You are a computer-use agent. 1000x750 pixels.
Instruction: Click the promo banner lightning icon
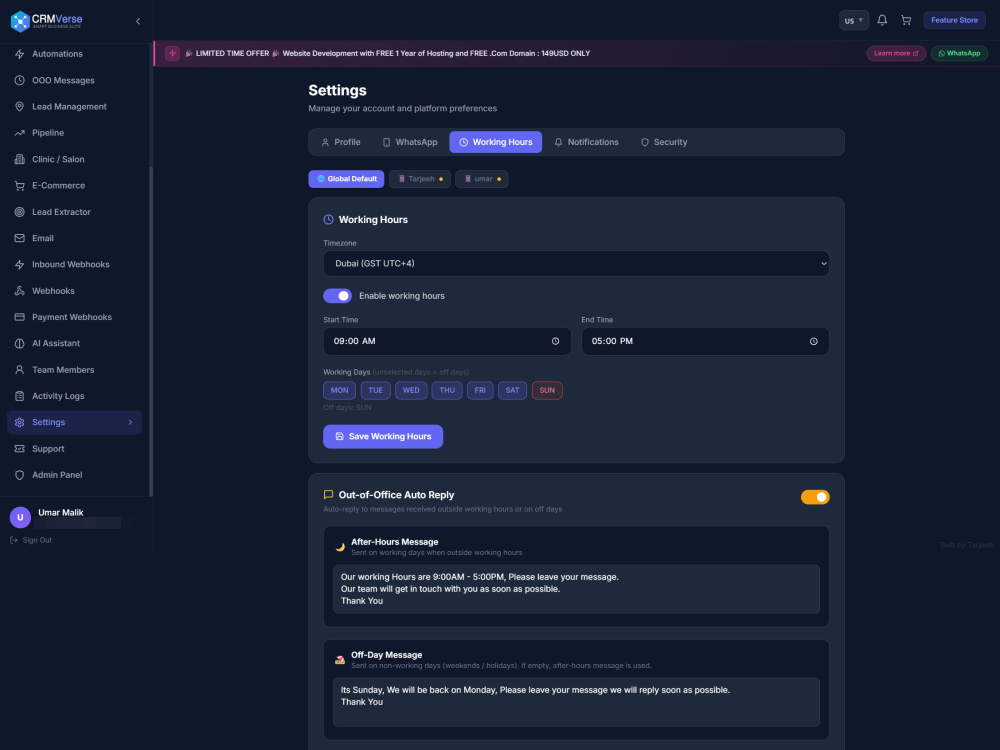tap(172, 54)
